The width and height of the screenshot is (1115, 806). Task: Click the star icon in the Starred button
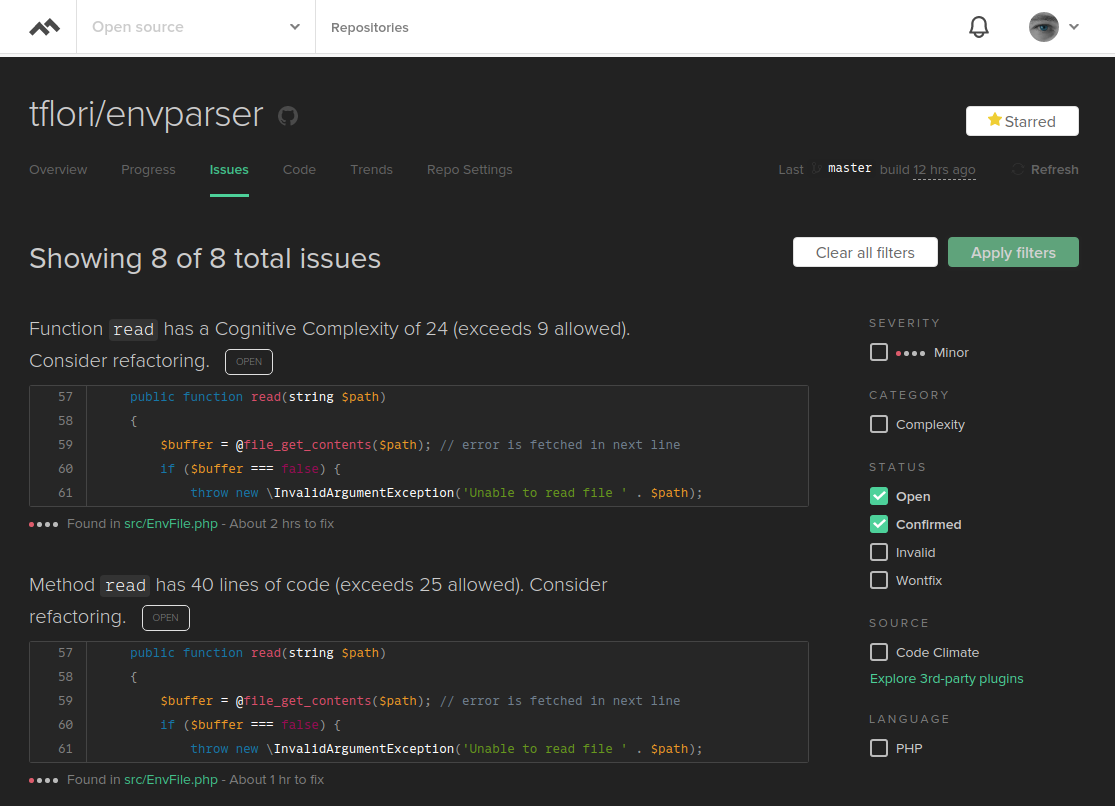(994, 120)
